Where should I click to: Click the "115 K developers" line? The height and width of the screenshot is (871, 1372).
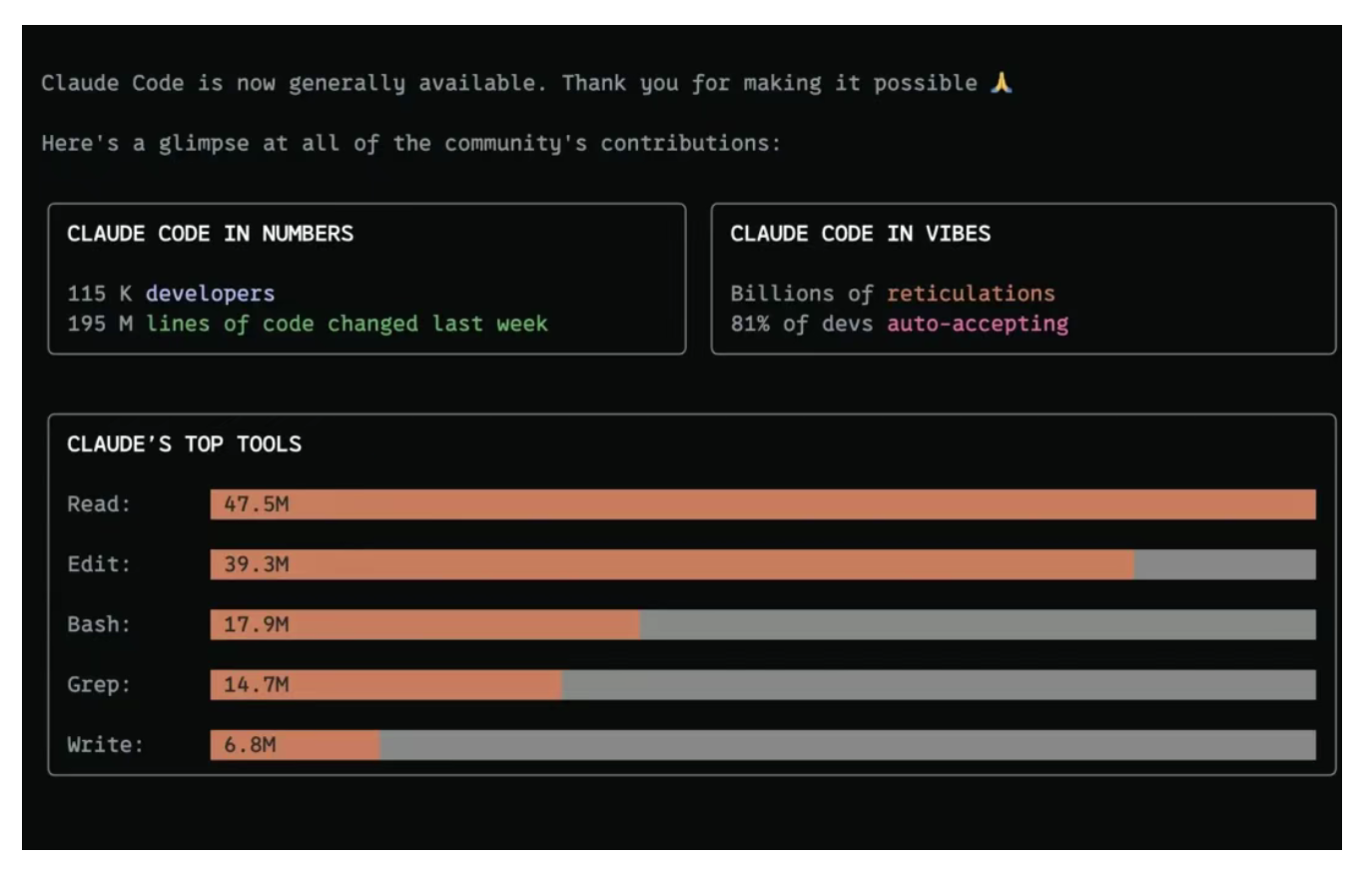coord(171,294)
